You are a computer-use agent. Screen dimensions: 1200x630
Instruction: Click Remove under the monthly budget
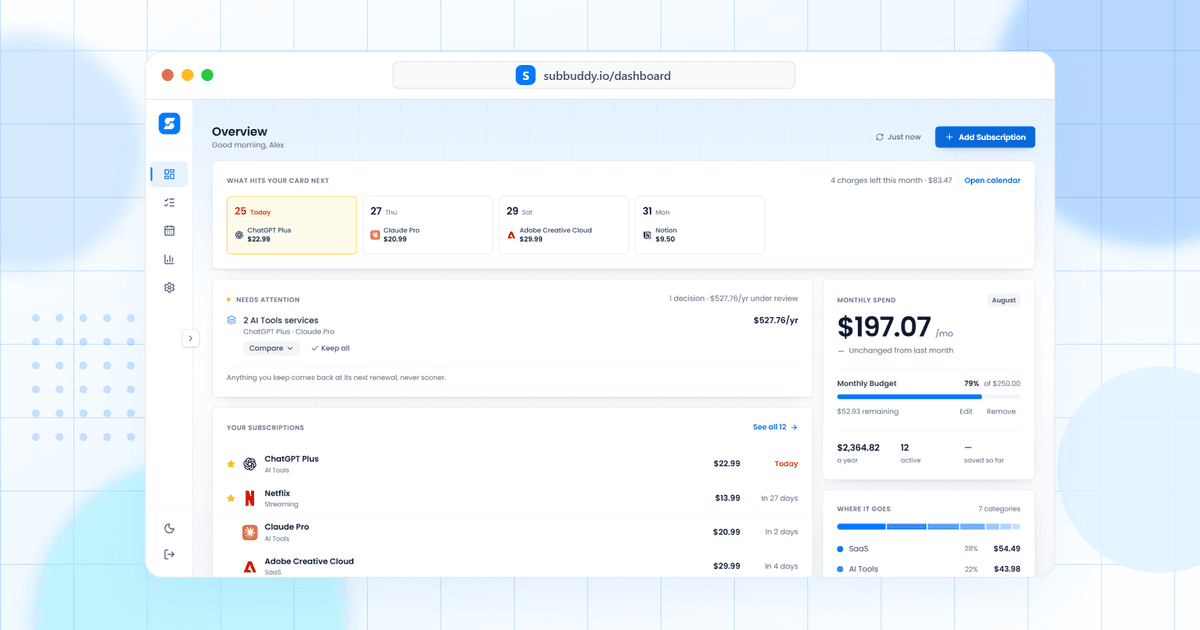point(1001,412)
